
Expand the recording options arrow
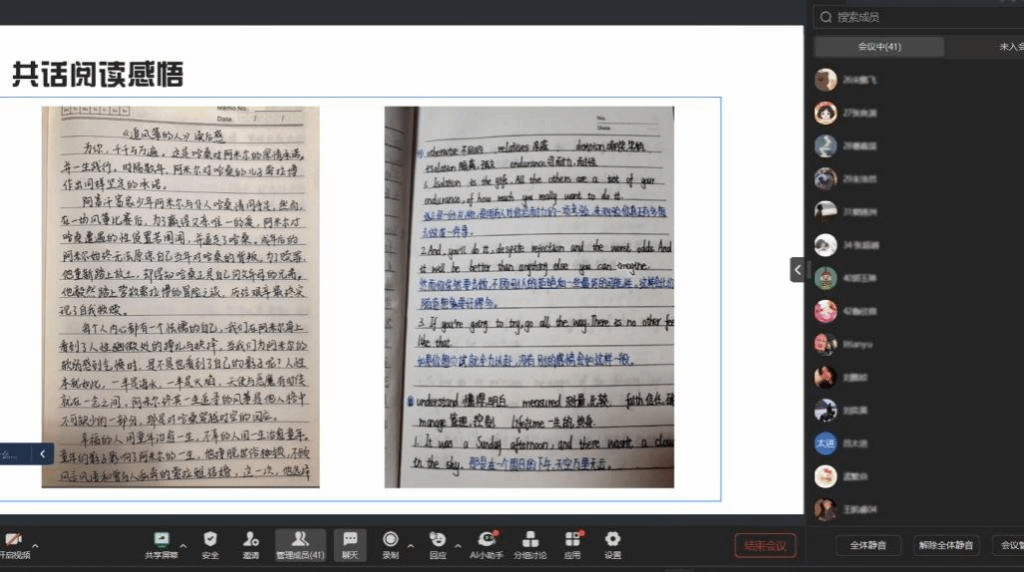[410, 546]
